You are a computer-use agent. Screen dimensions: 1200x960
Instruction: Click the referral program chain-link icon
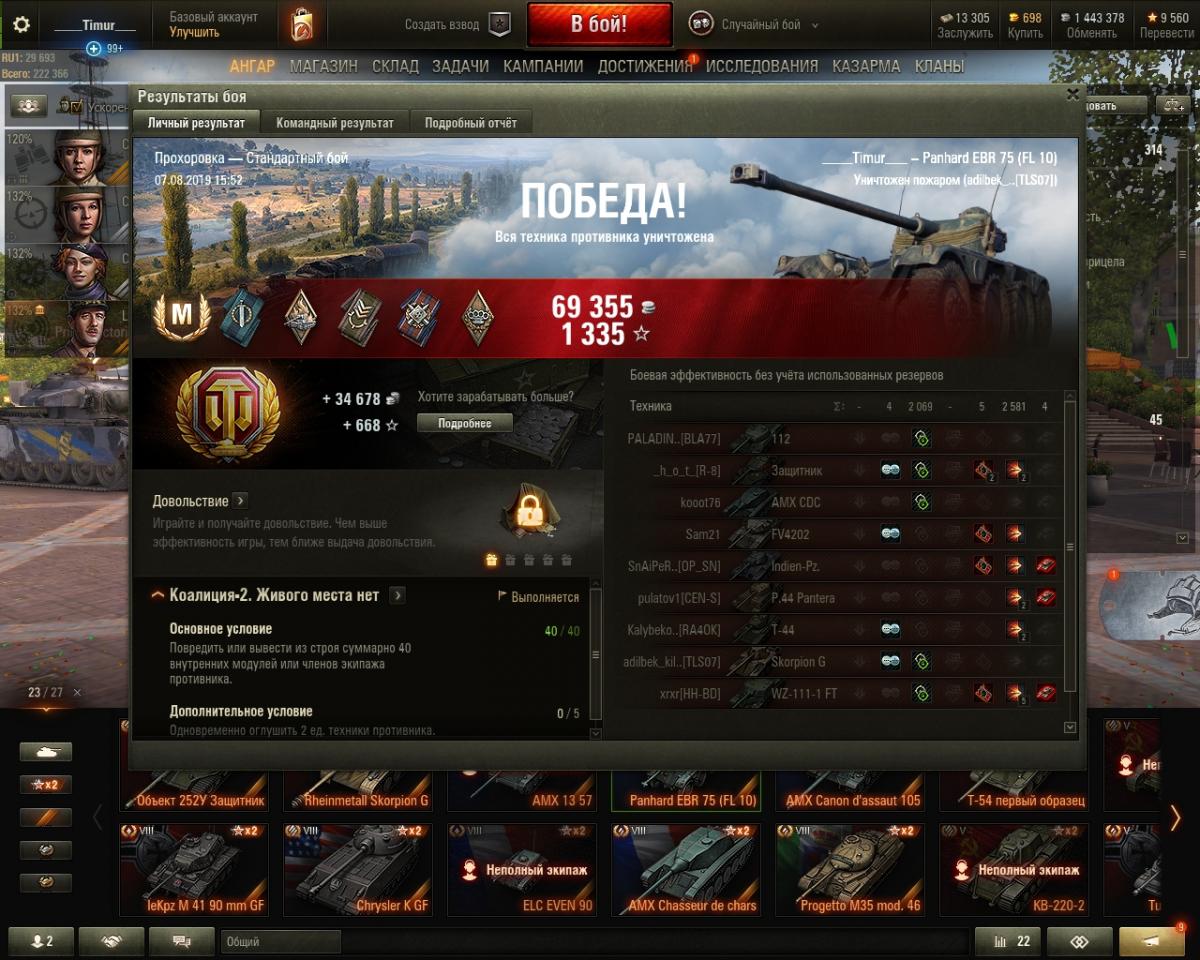pos(1080,941)
